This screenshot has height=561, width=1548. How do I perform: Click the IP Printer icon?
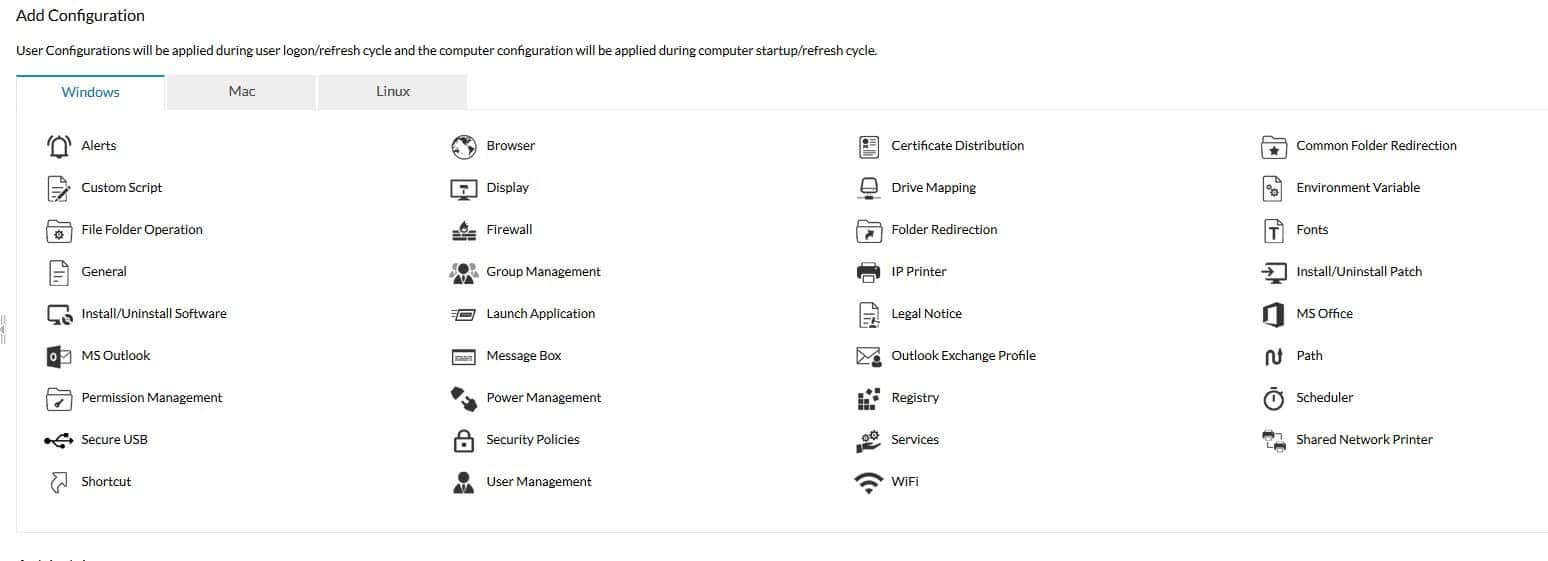tap(869, 272)
